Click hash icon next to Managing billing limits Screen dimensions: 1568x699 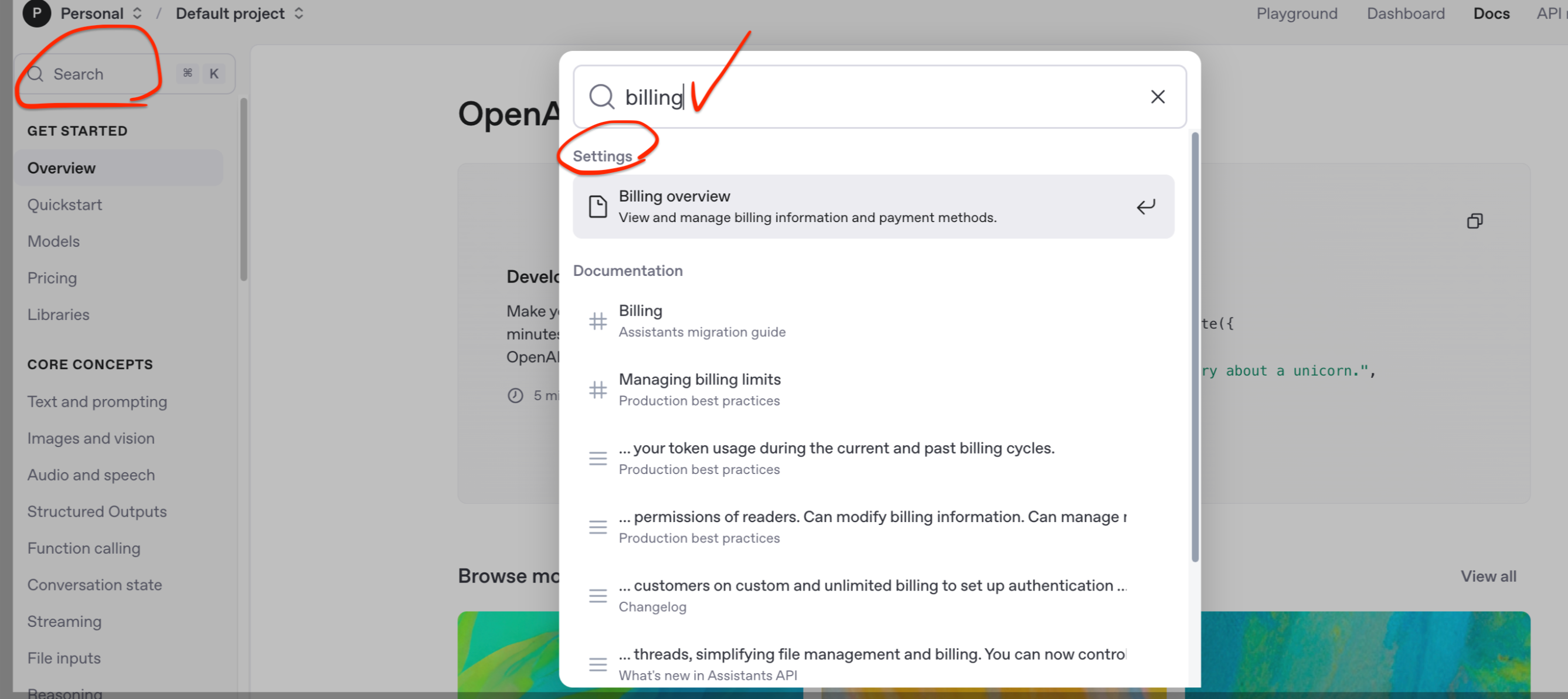point(598,390)
